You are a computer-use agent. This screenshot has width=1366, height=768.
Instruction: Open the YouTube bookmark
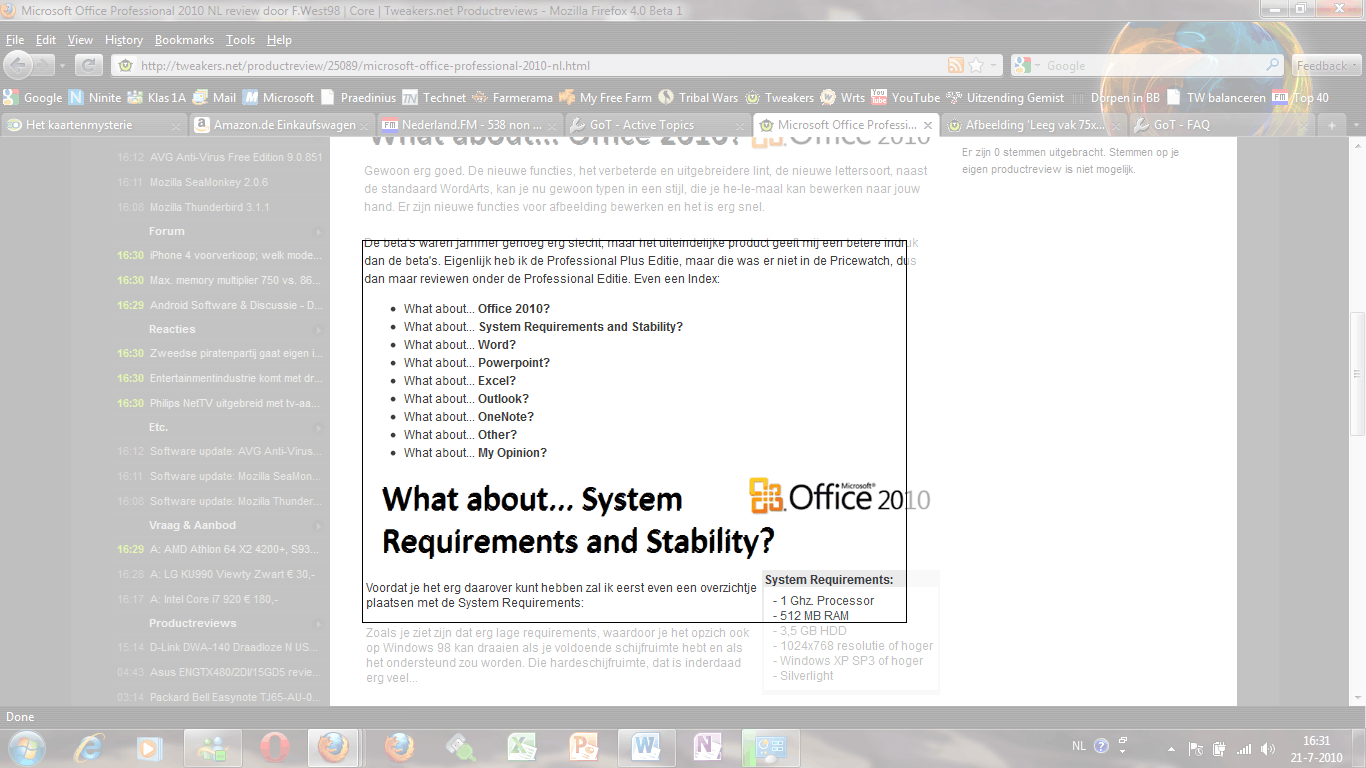point(905,98)
